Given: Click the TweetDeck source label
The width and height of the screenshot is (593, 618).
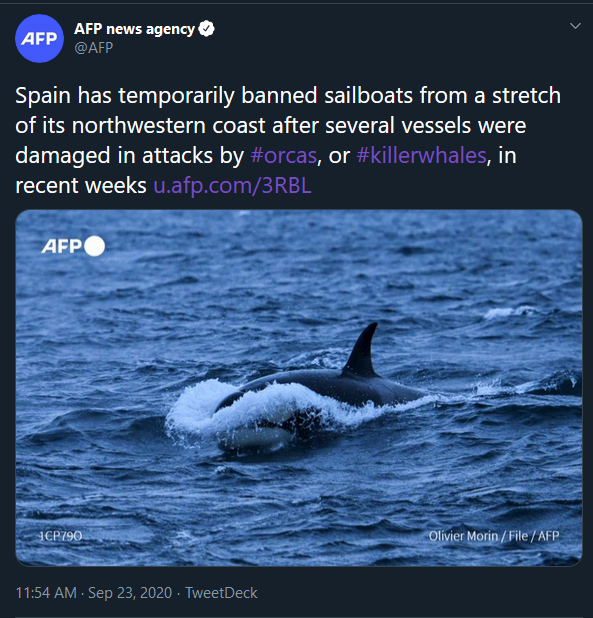Looking at the screenshot, I should point(221,593).
